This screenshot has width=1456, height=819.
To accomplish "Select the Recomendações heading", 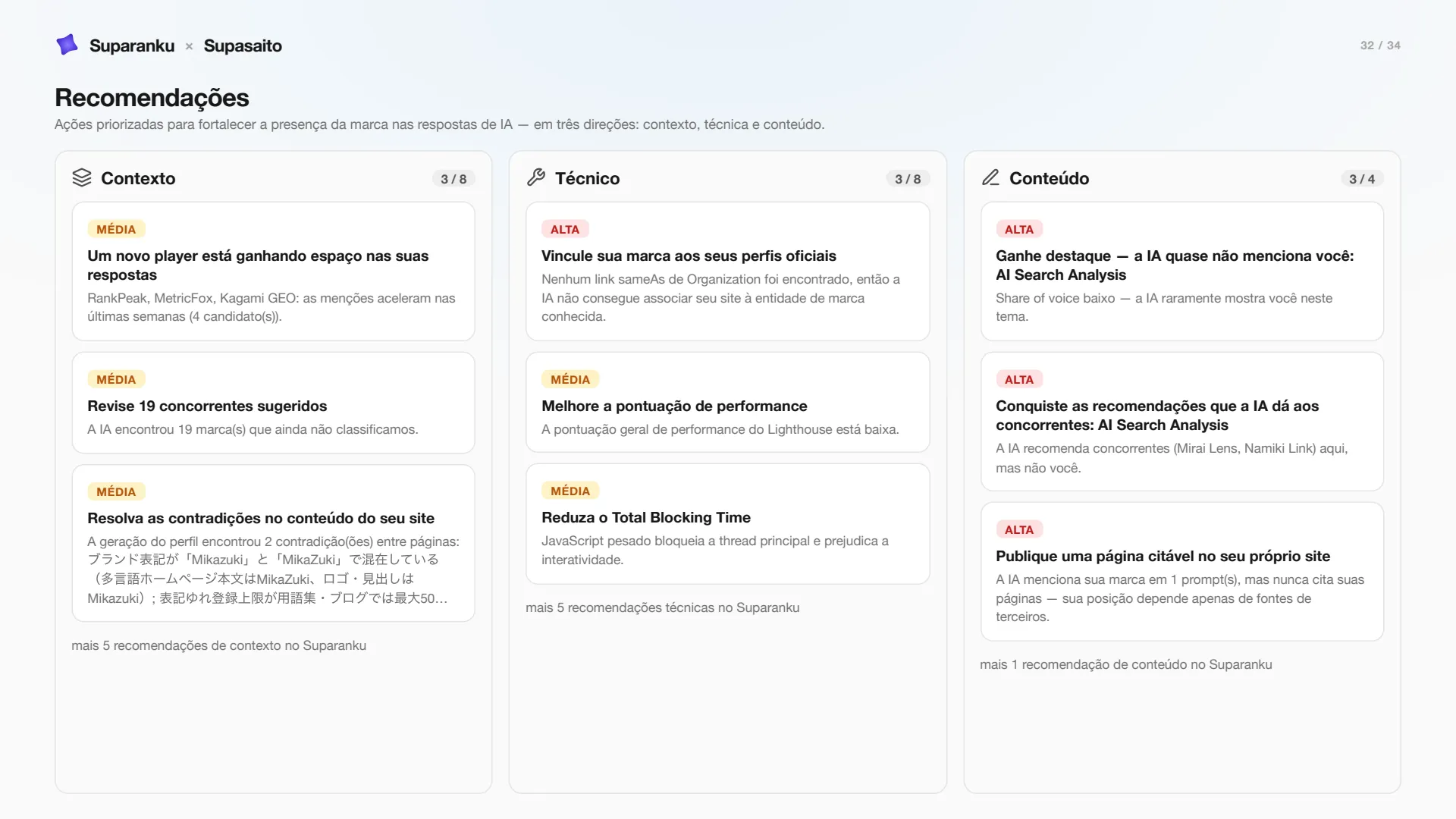I will tap(152, 97).
